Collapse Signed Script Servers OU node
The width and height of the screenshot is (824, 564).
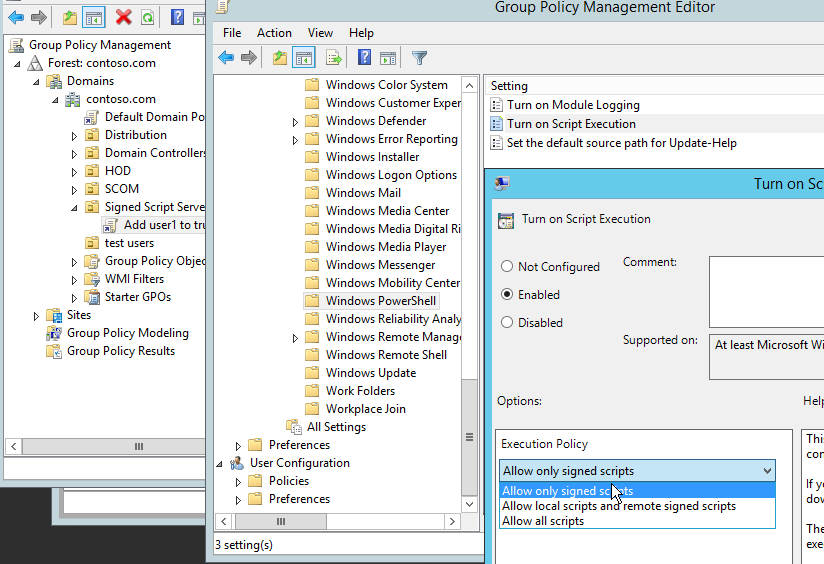(74, 208)
